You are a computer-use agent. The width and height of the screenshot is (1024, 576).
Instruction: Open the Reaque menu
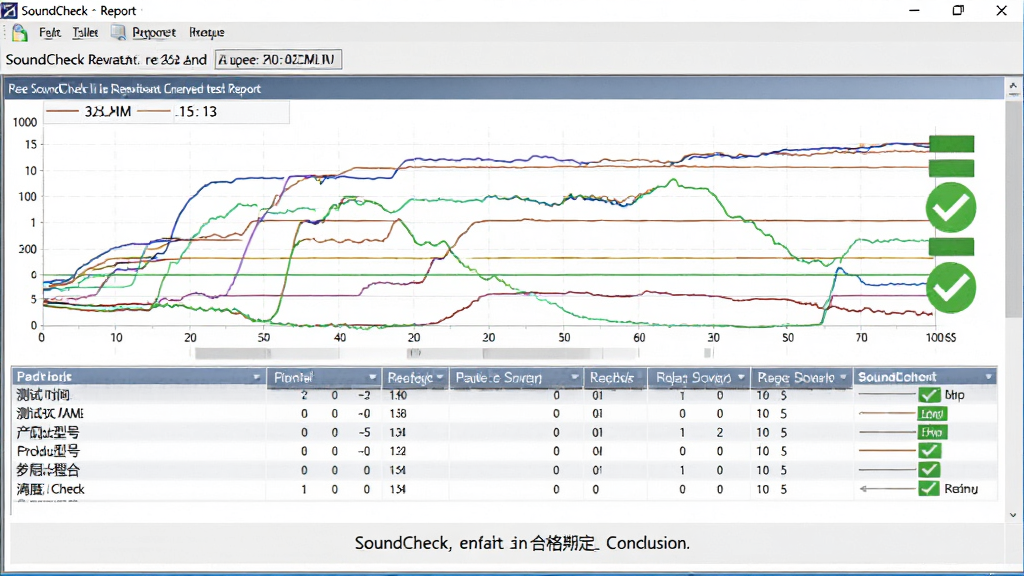[206, 32]
